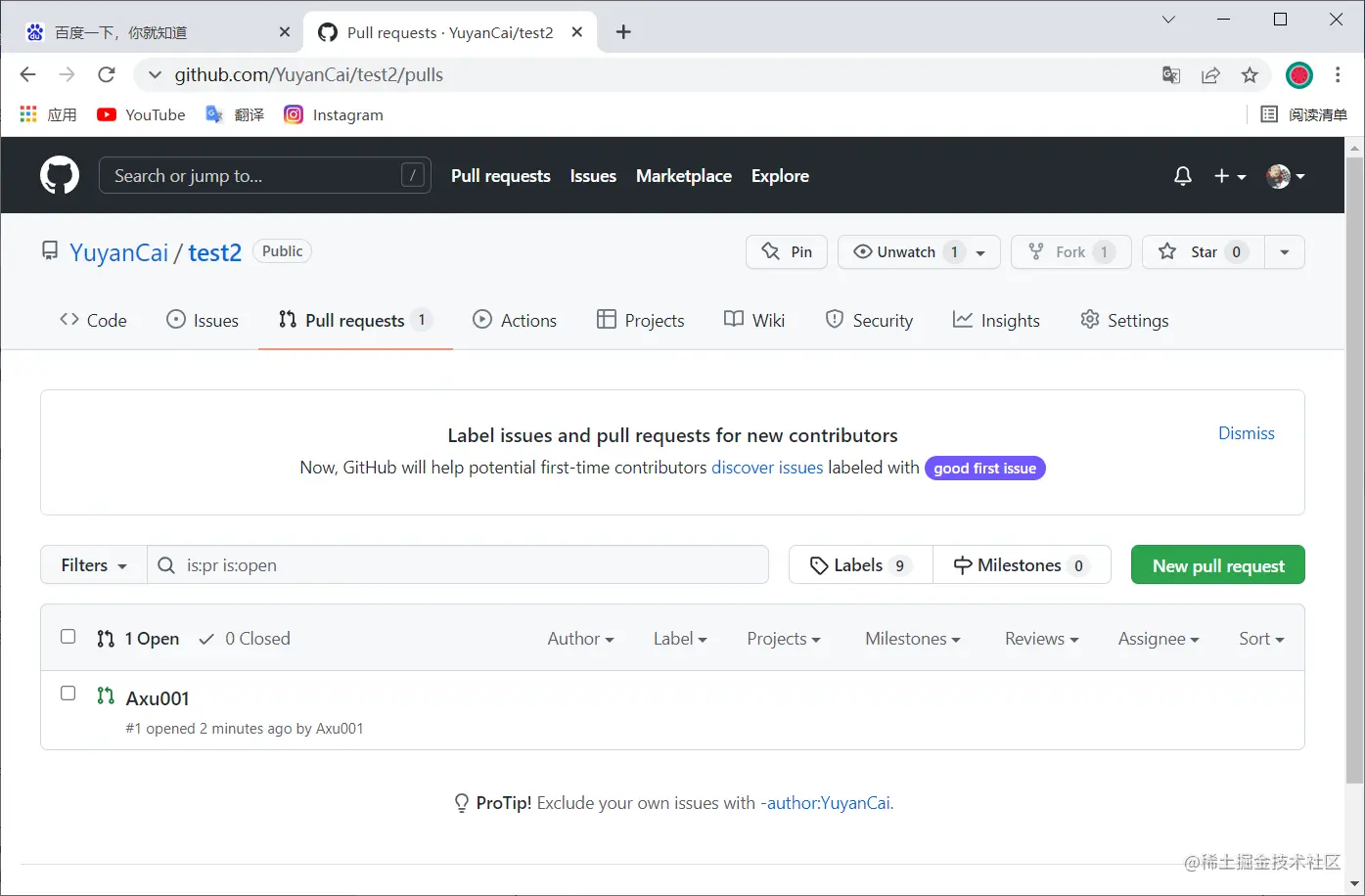This screenshot has width=1365, height=896.
Task: Follow the discover issues link
Action: pyautogui.click(x=767, y=468)
